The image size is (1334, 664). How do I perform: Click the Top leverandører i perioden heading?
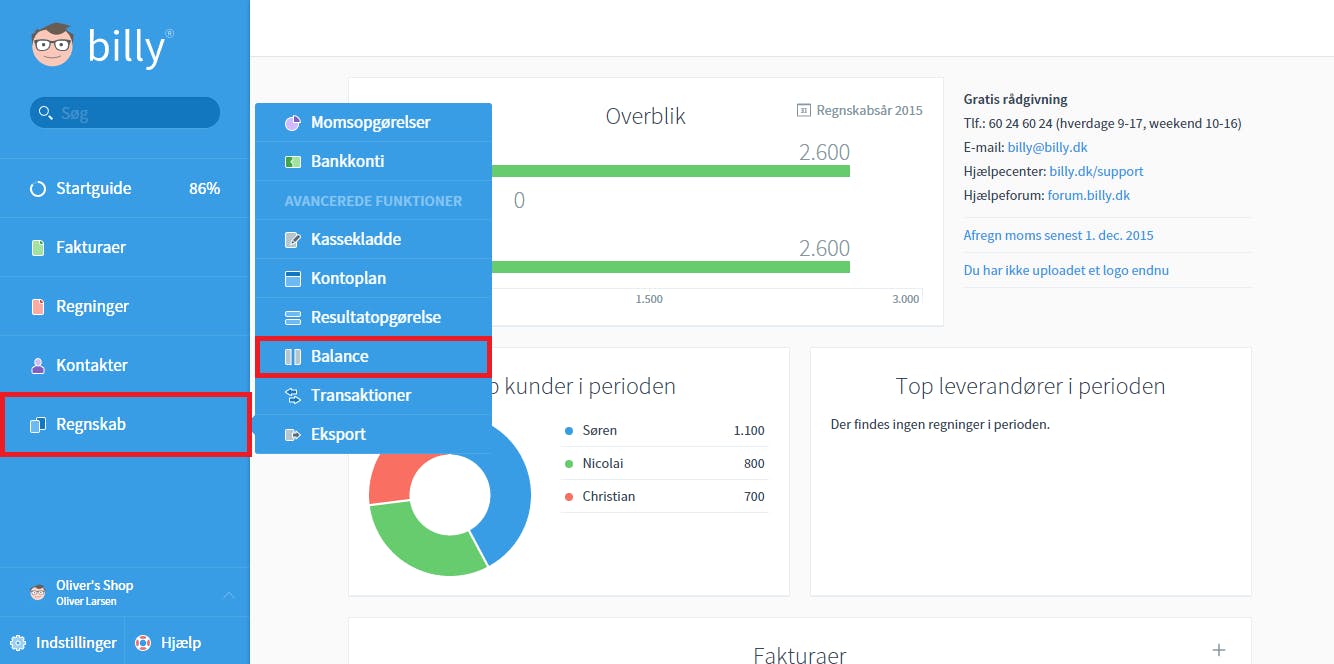tap(1030, 386)
